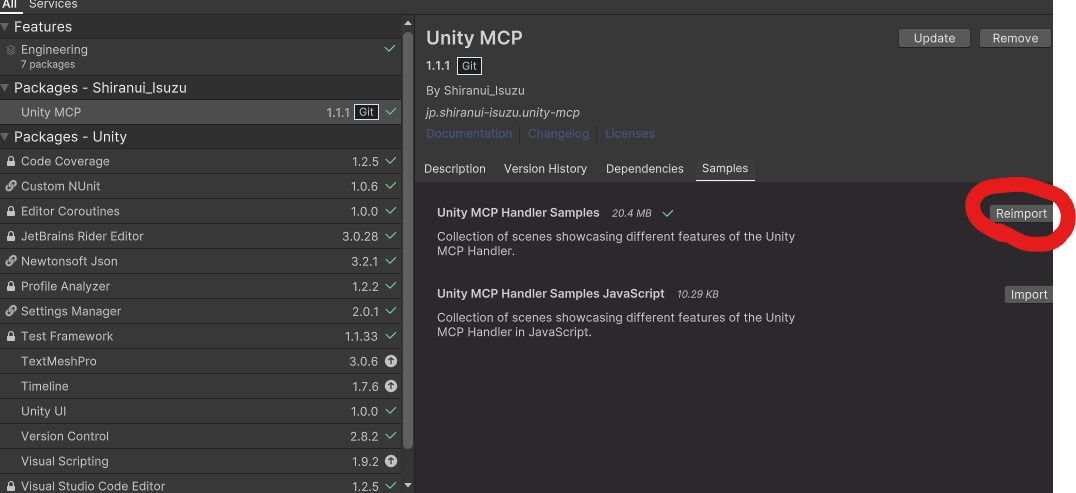Screen dimensions: 1076x493
Task: Click the imported checkmark next to 20.4 MB
Action: pos(668,214)
